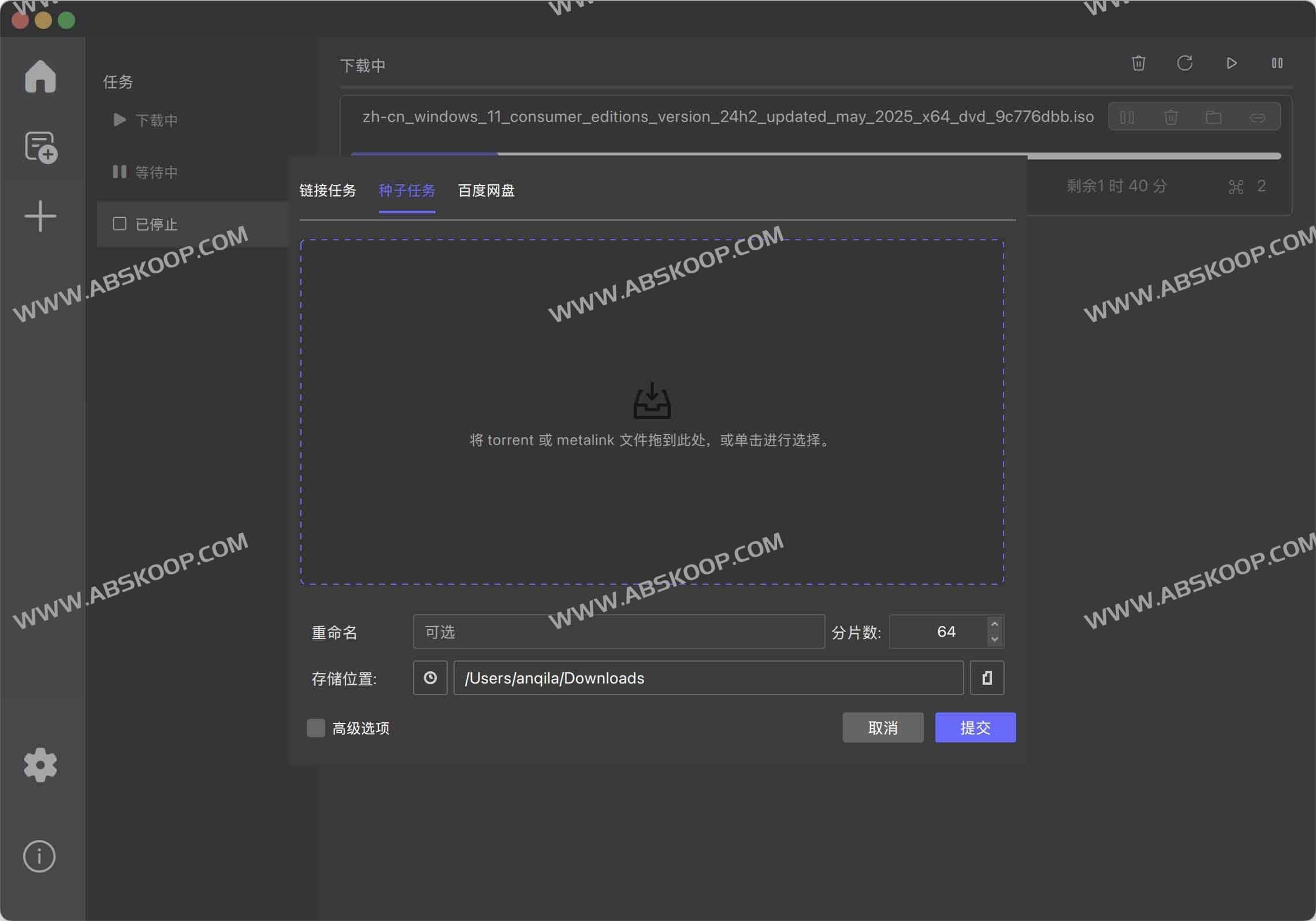Switch to the 链接任务 tab

328,191
